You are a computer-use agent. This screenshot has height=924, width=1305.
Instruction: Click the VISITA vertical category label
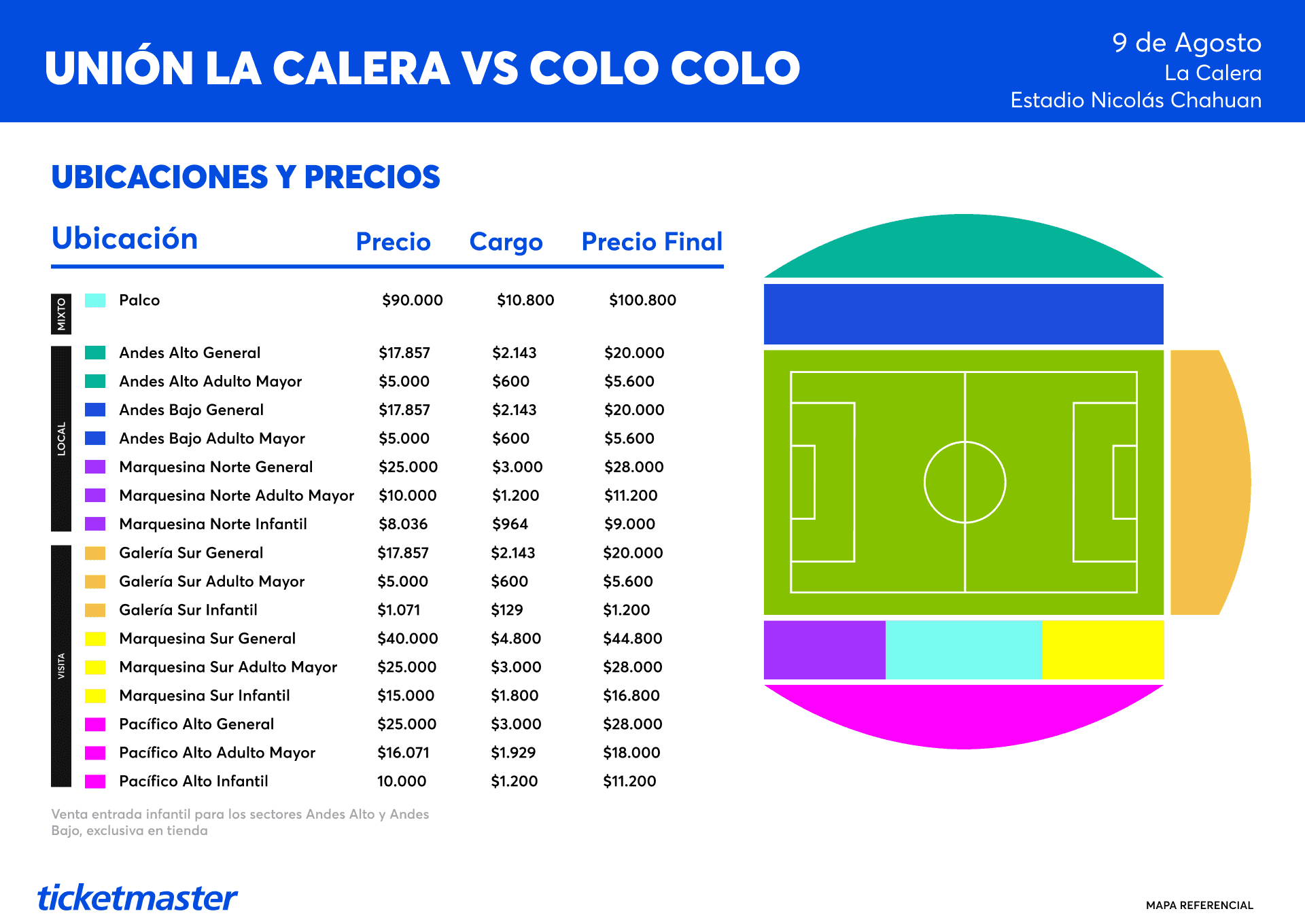pos(61,666)
